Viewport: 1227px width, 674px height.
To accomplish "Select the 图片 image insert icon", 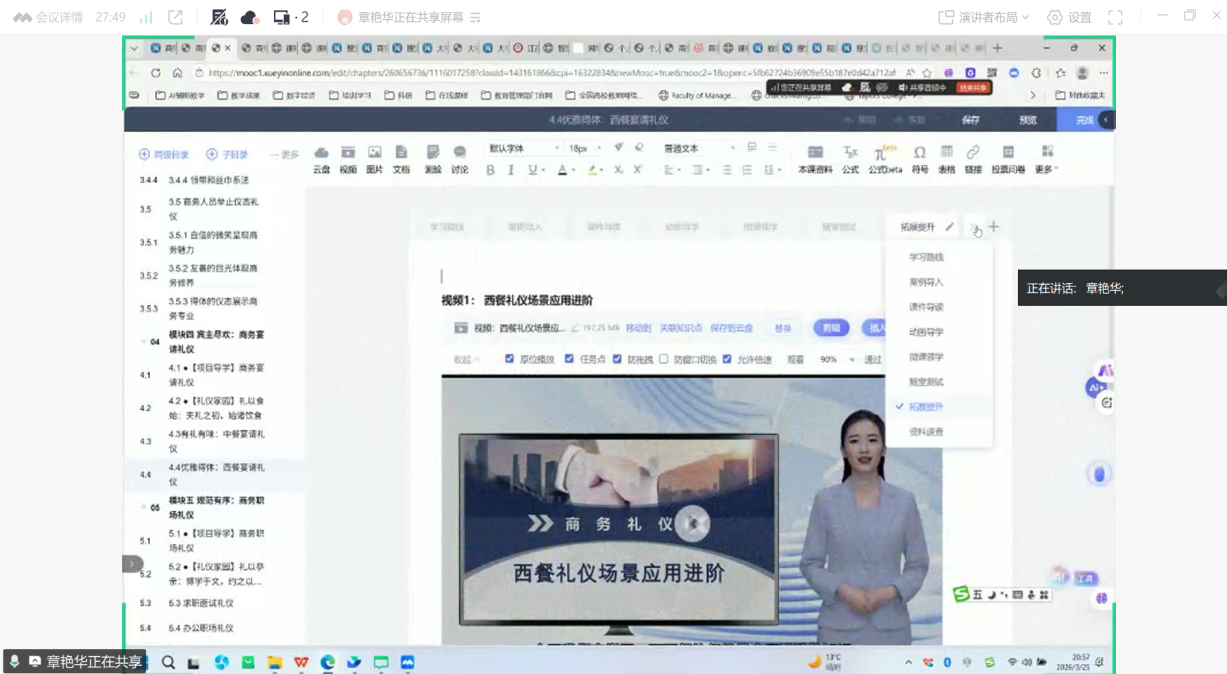I will pos(374,159).
